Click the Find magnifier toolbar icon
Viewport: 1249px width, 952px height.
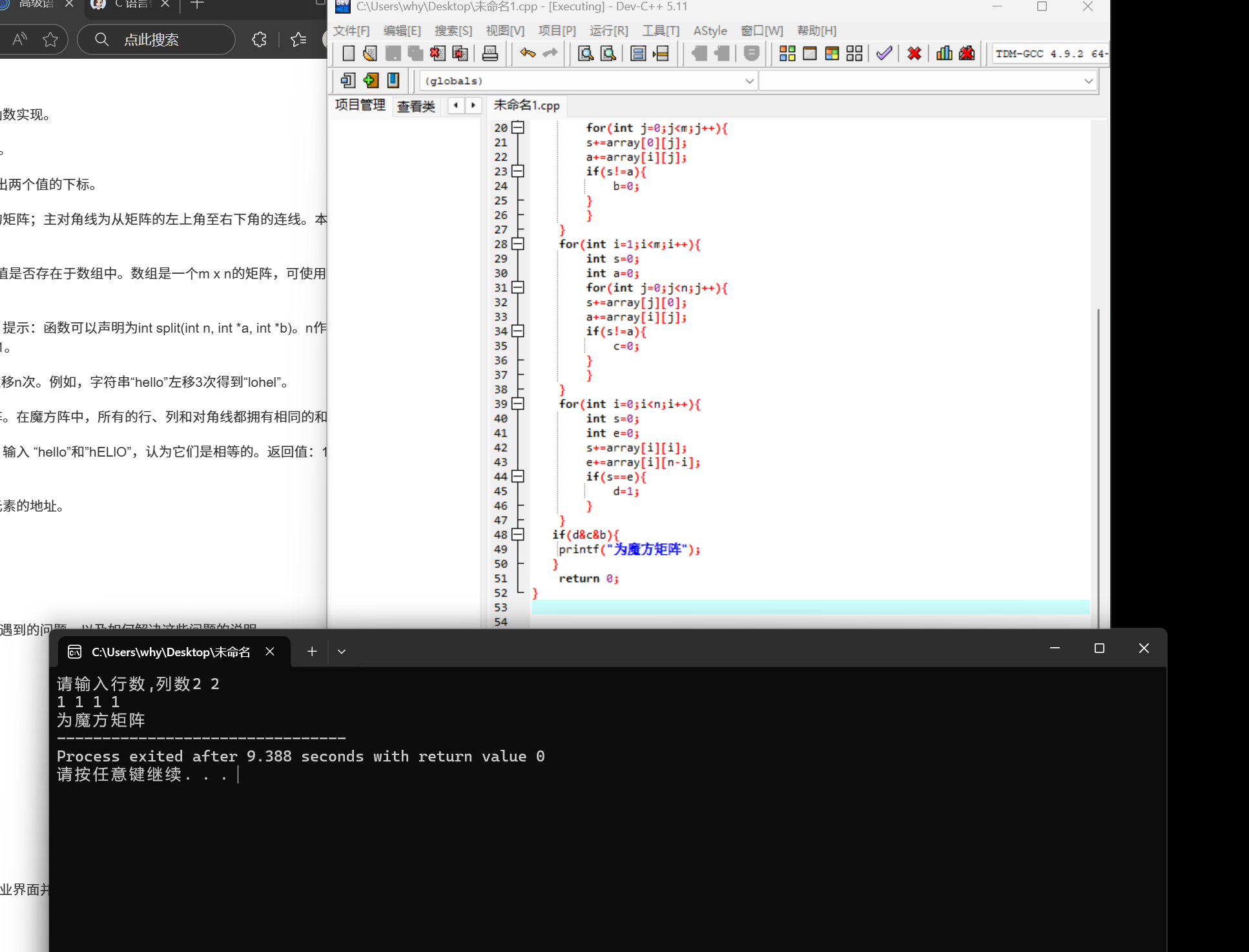[585, 54]
